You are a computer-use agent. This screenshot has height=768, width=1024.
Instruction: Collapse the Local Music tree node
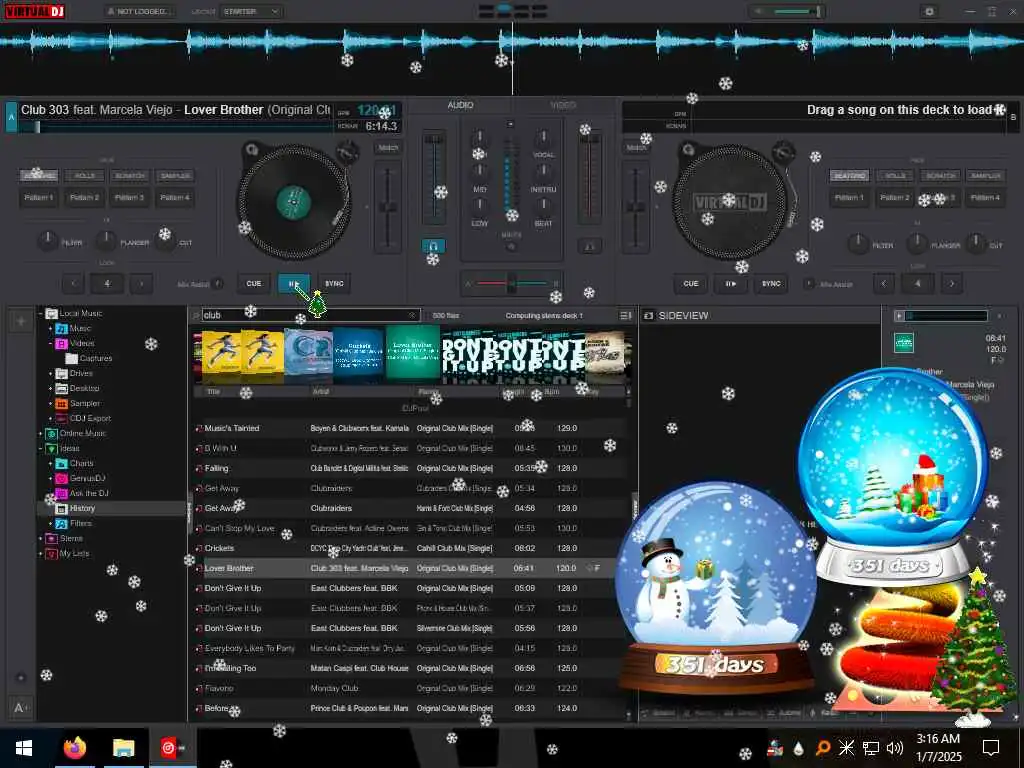40,314
